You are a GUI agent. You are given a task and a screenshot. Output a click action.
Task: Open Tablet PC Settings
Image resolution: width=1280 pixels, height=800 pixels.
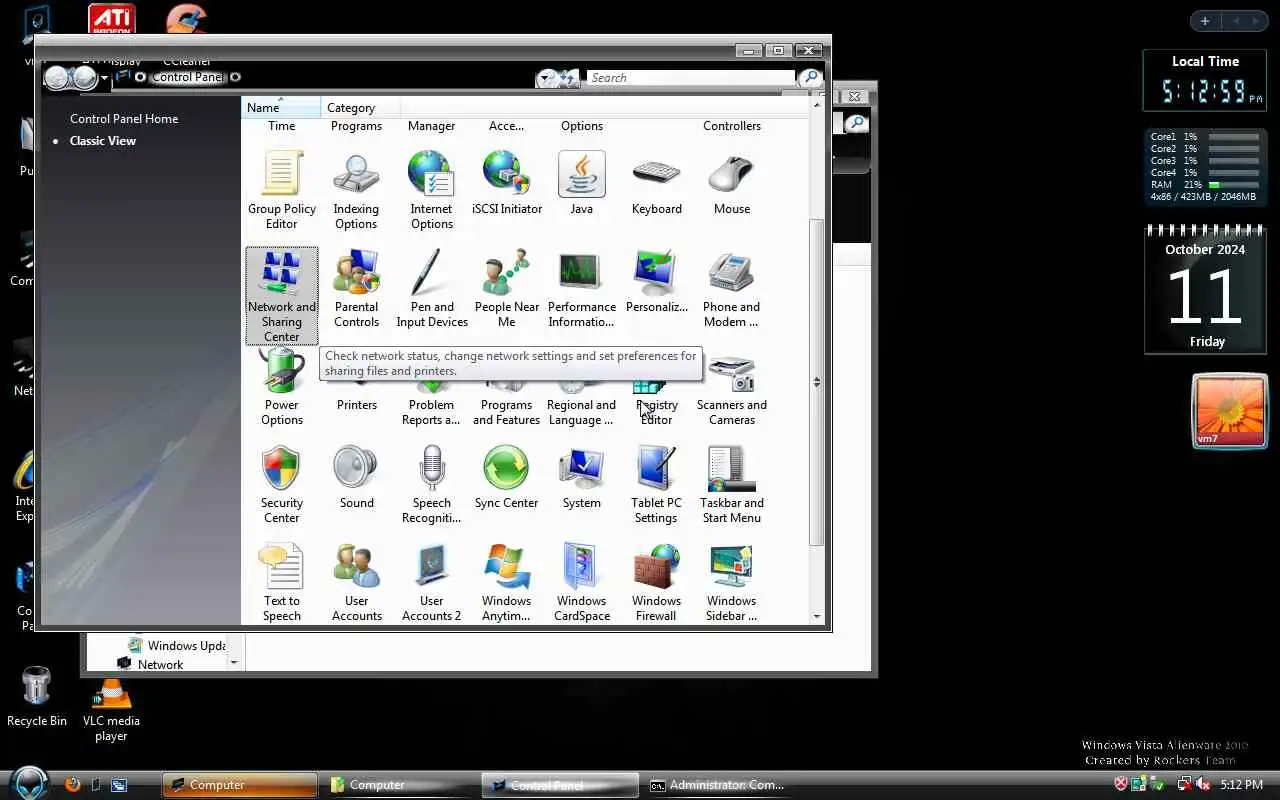coord(656,485)
